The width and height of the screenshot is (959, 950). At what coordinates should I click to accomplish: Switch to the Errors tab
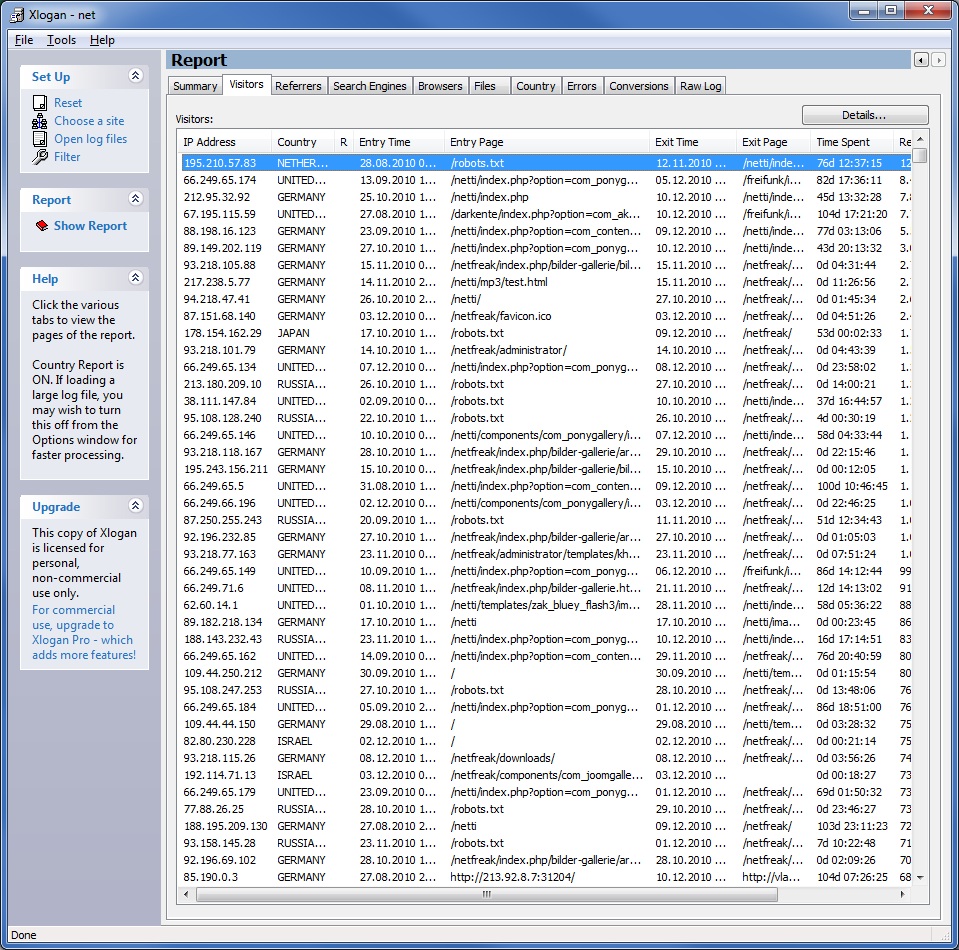click(x=582, y=86)
